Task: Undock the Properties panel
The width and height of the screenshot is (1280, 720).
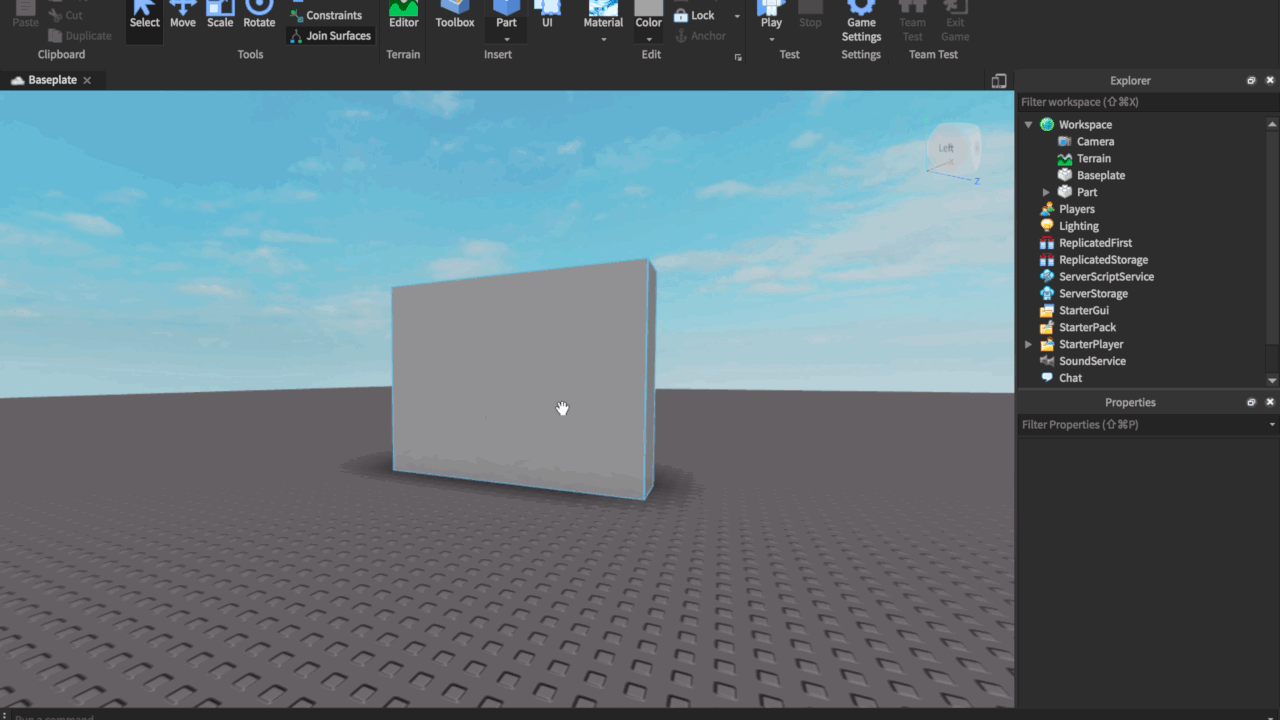Action: point(1251,402)
